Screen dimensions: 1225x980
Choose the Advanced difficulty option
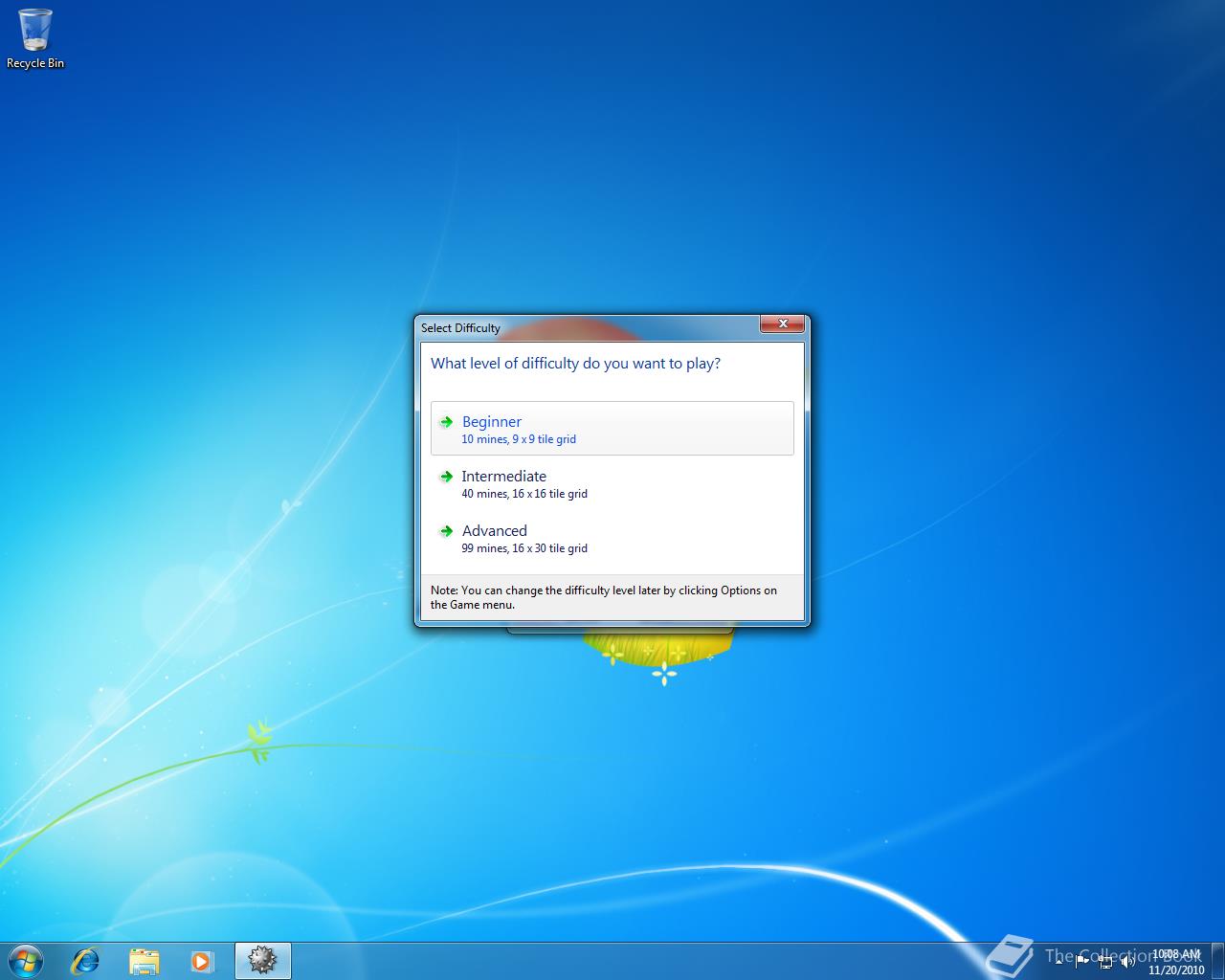(612, 538)
